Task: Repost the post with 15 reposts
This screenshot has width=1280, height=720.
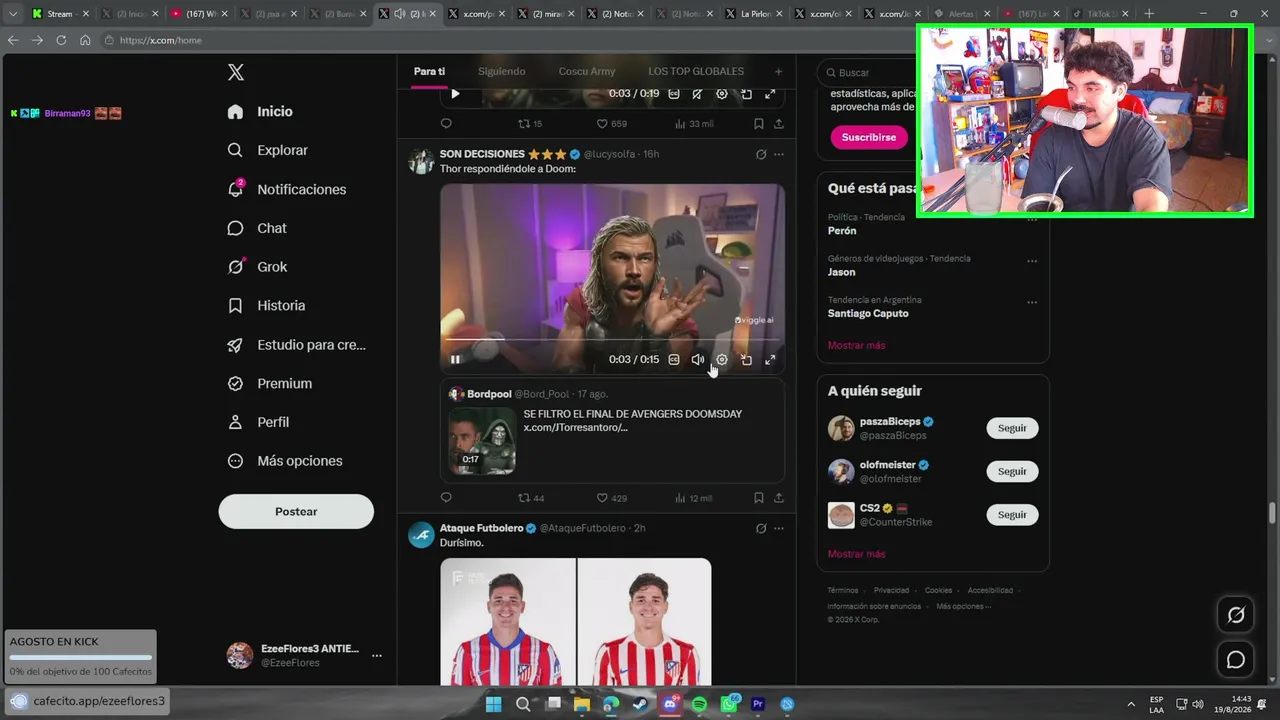Action: pyautogui.click(x=529, y=124)
